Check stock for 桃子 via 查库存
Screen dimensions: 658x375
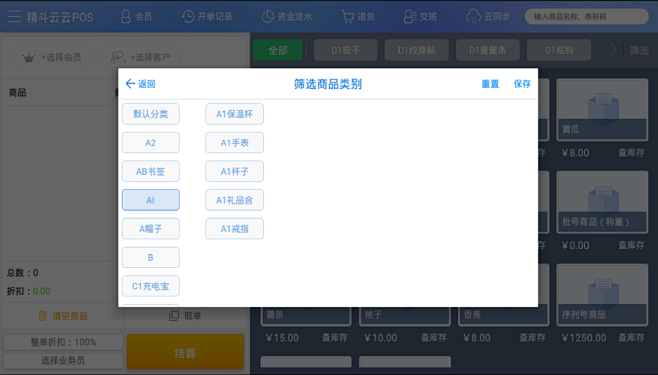tap(434, 338)
